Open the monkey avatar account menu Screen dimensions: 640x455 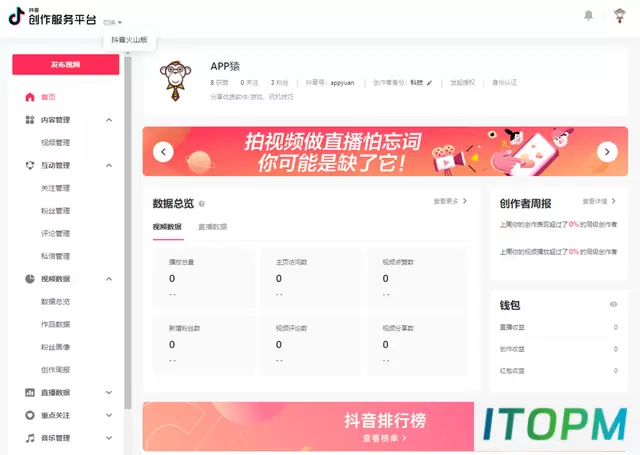tap(620, 16)
